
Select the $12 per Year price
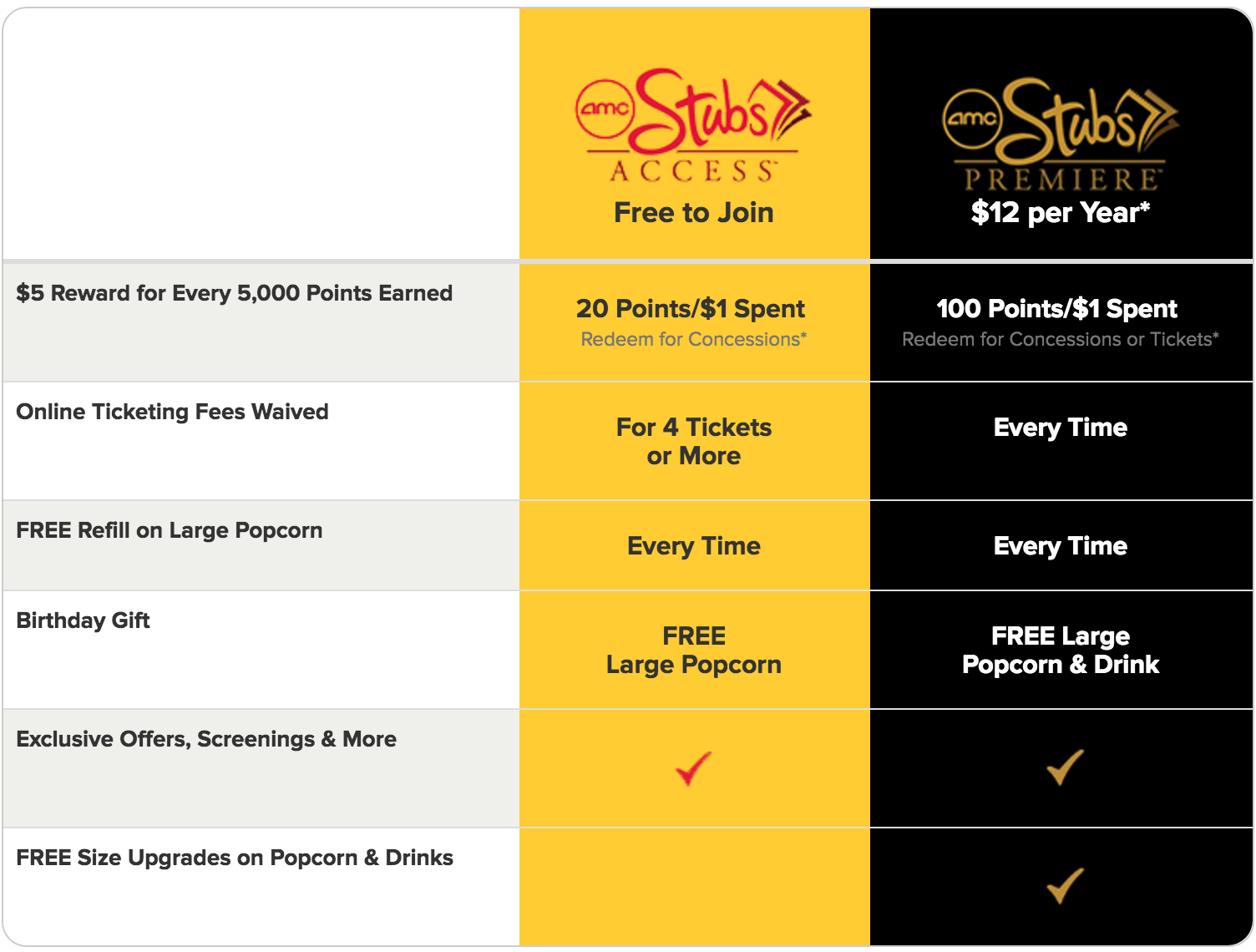(x=1060, y=213)
